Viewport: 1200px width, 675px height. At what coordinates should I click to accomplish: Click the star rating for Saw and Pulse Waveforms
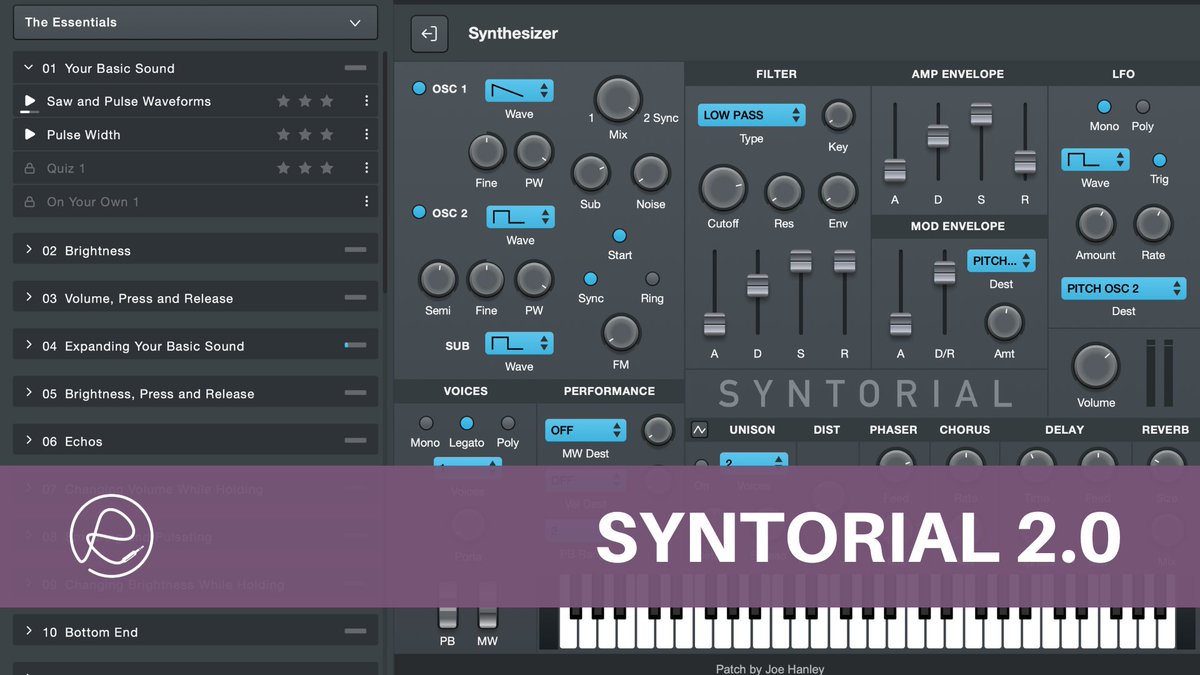tap(305, 101)
